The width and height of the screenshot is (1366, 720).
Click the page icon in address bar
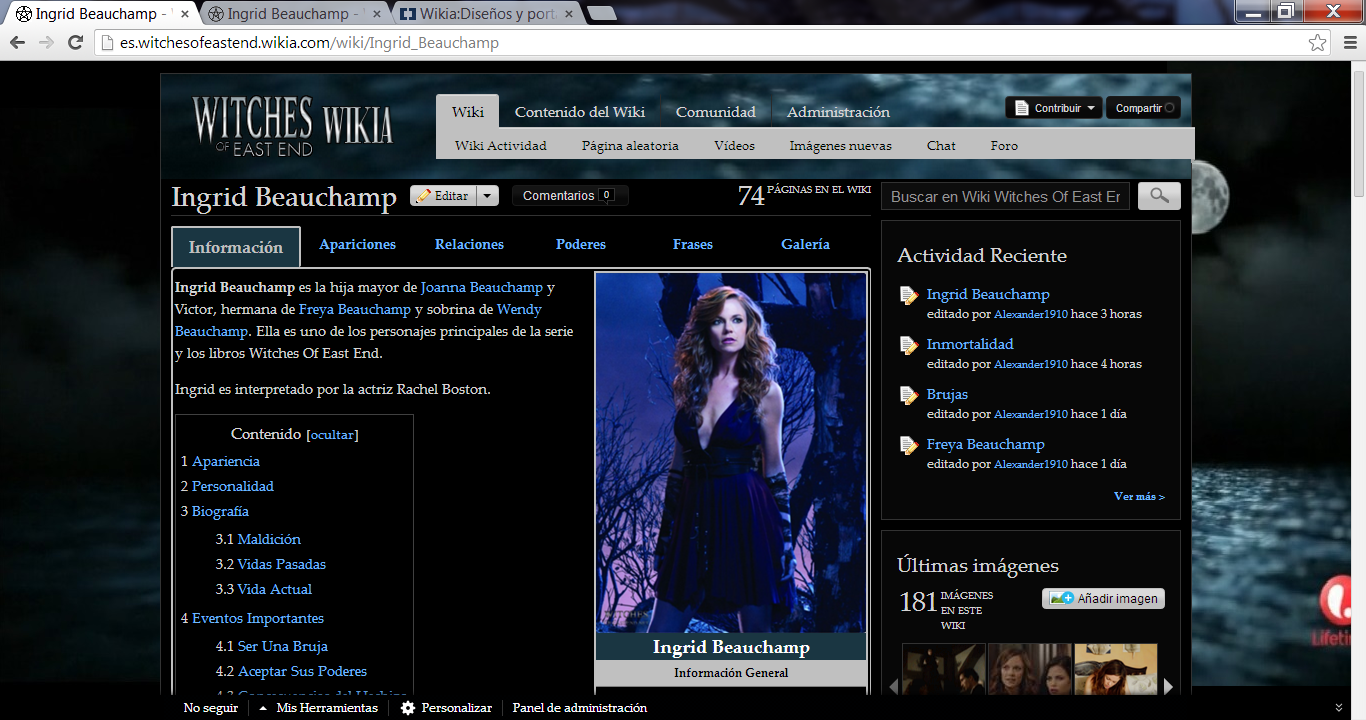108,43
